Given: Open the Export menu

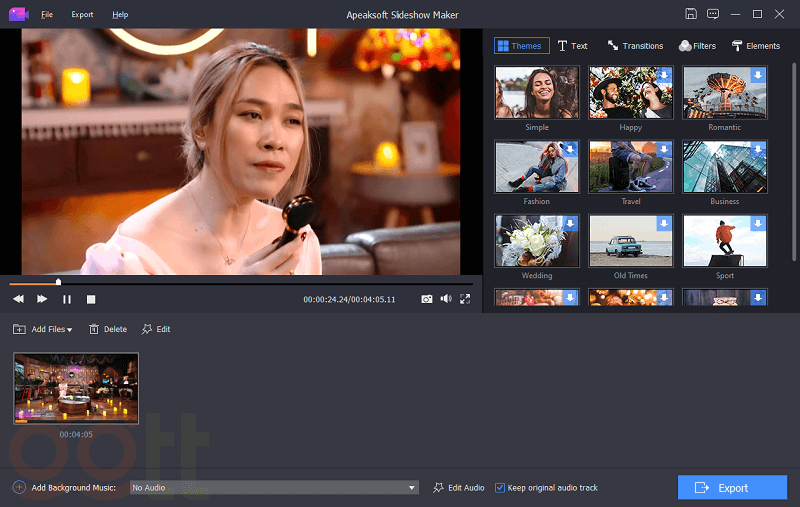Looking at the screenshot, I should point(82,15).
